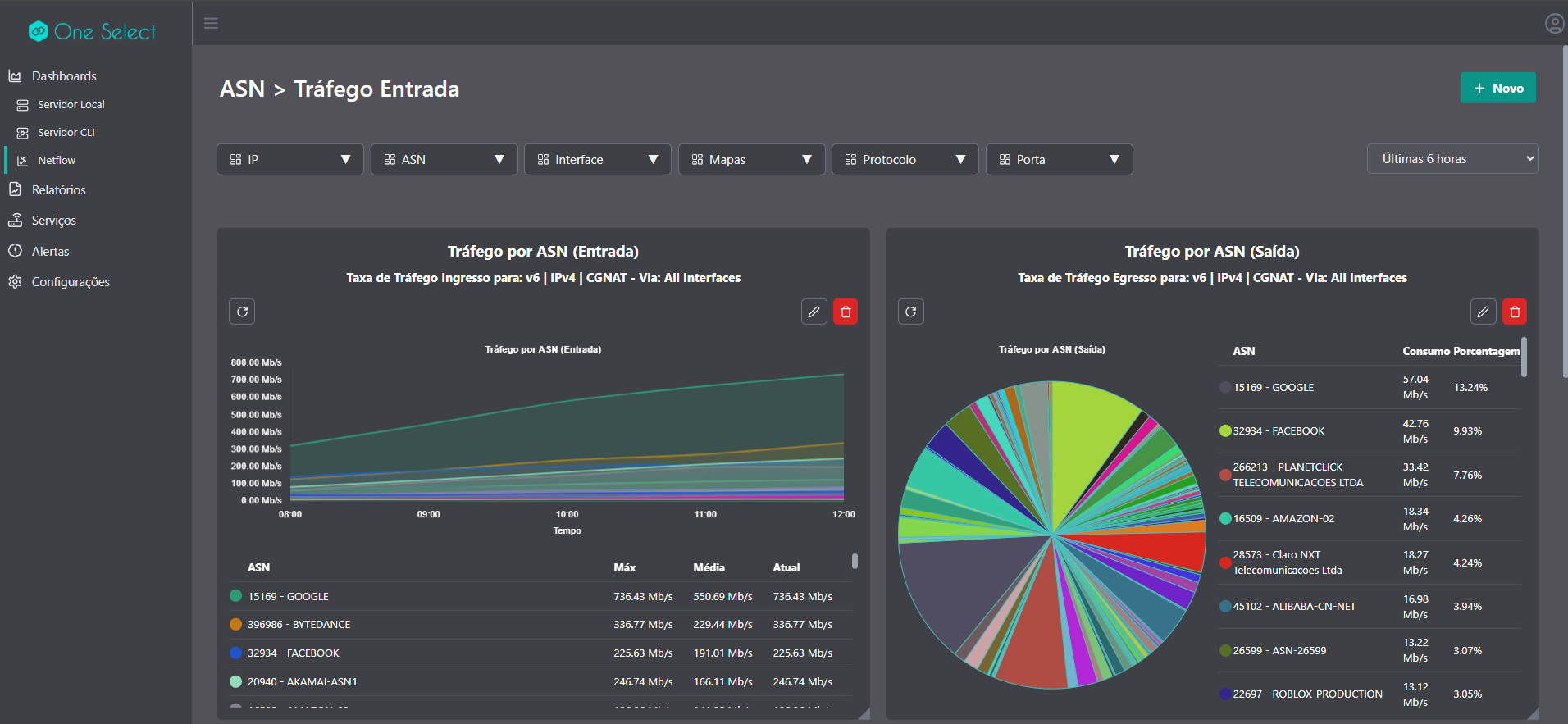Open the IP filter dropdown

click(290, 159)
